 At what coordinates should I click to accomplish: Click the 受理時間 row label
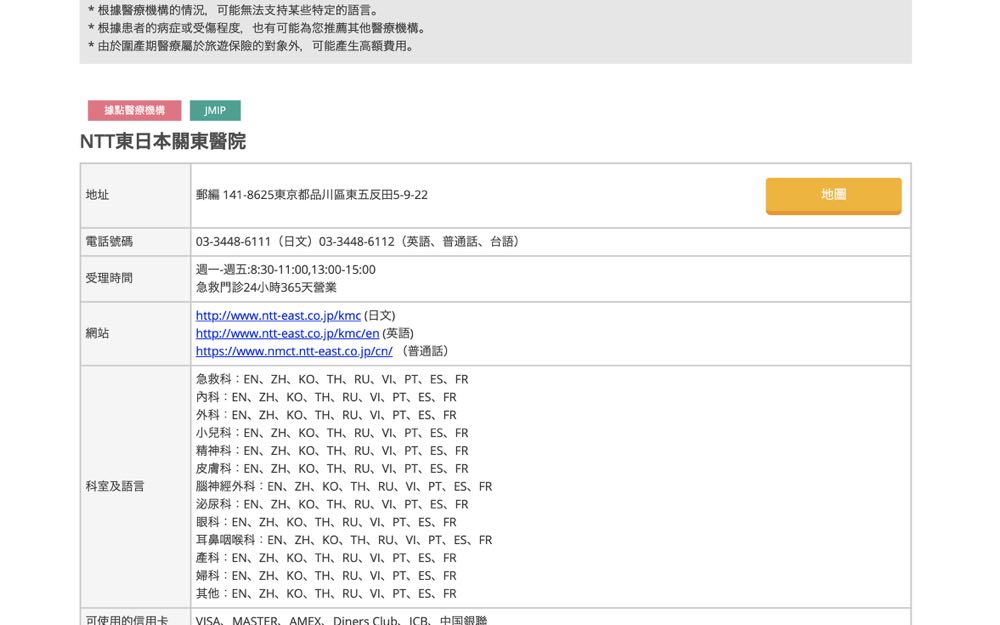pyautogui.click(x=109, y=278)
